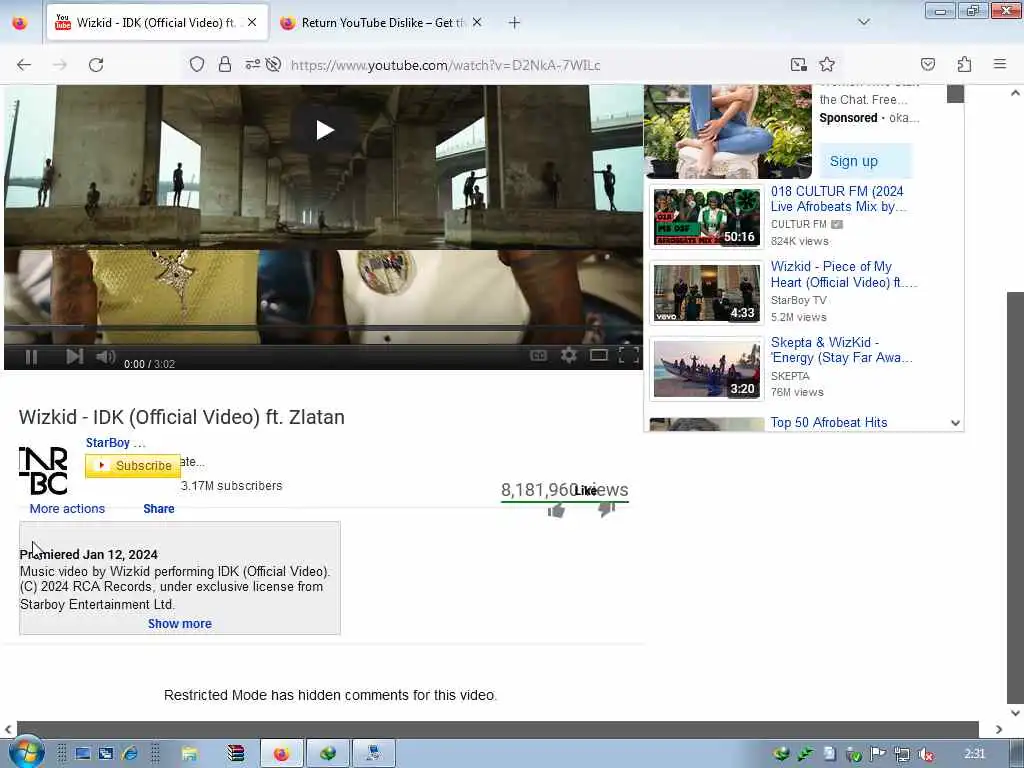This screenshot has width=1024, height=768.
Task: Open the 018 CULTUR FM video title
Action: [x=839, y=199]
